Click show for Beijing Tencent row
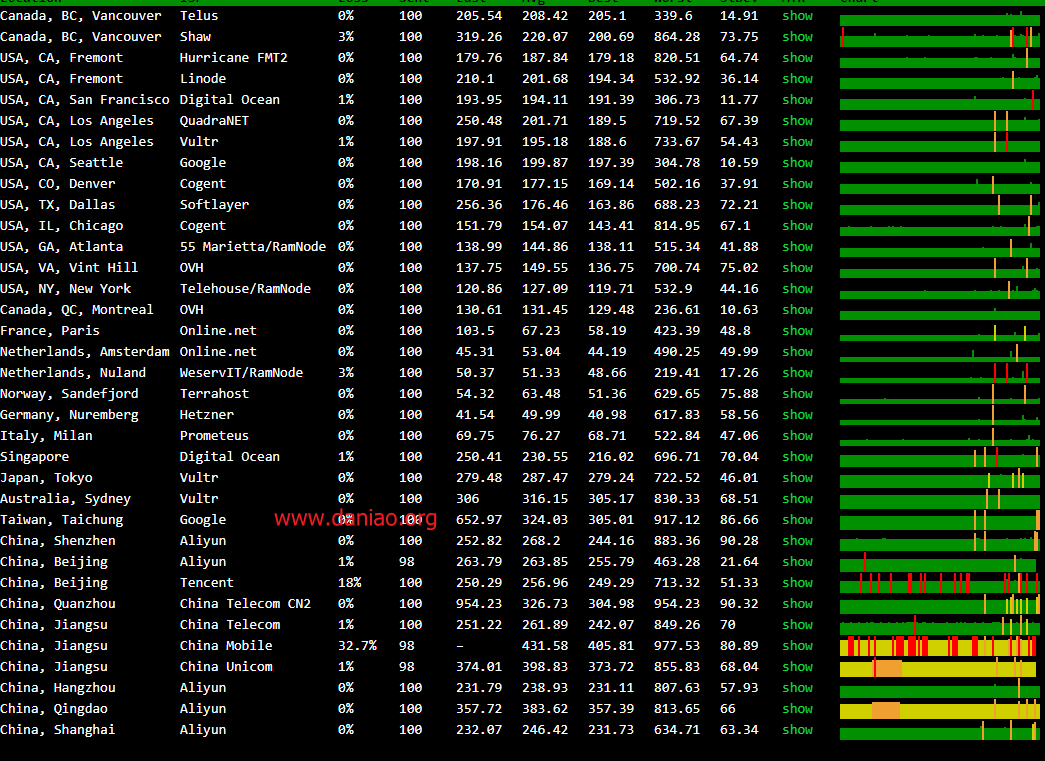Viewport: 1045px width, 761px height. (797, 582)
